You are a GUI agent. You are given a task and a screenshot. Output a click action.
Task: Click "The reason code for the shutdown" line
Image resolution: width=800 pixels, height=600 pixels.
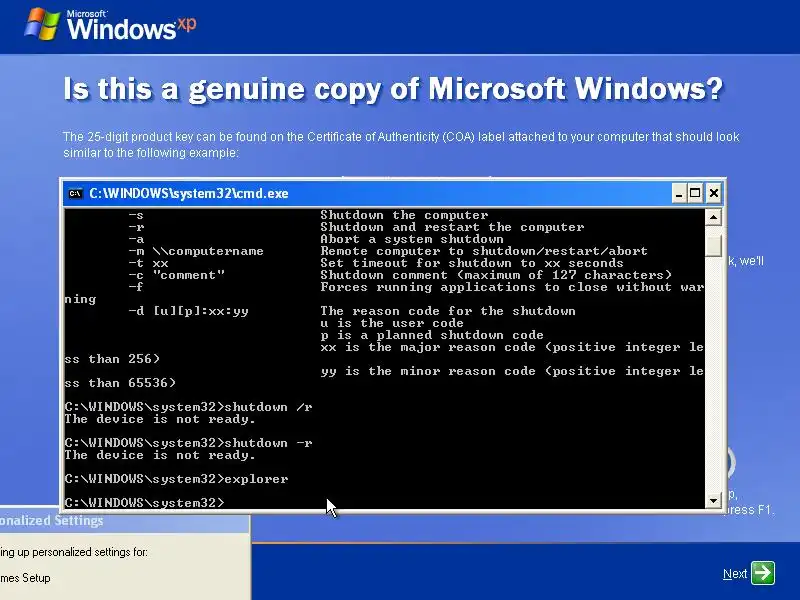coord(447,311)
